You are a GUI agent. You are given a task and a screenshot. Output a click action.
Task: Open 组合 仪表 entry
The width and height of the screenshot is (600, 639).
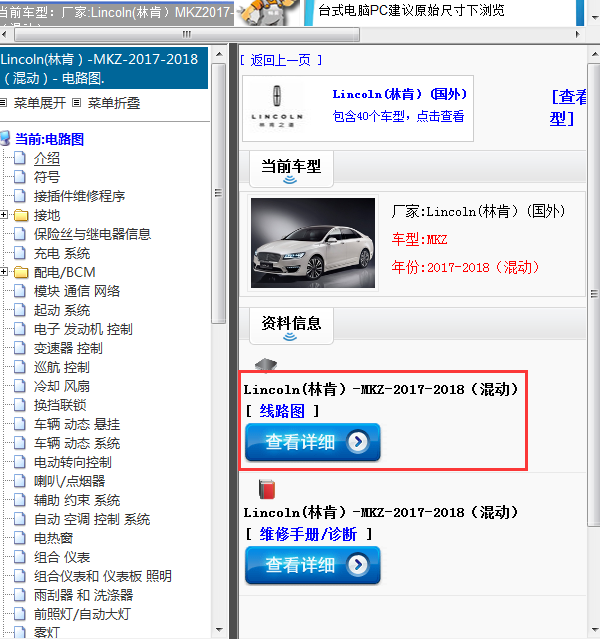pos(62,557)
